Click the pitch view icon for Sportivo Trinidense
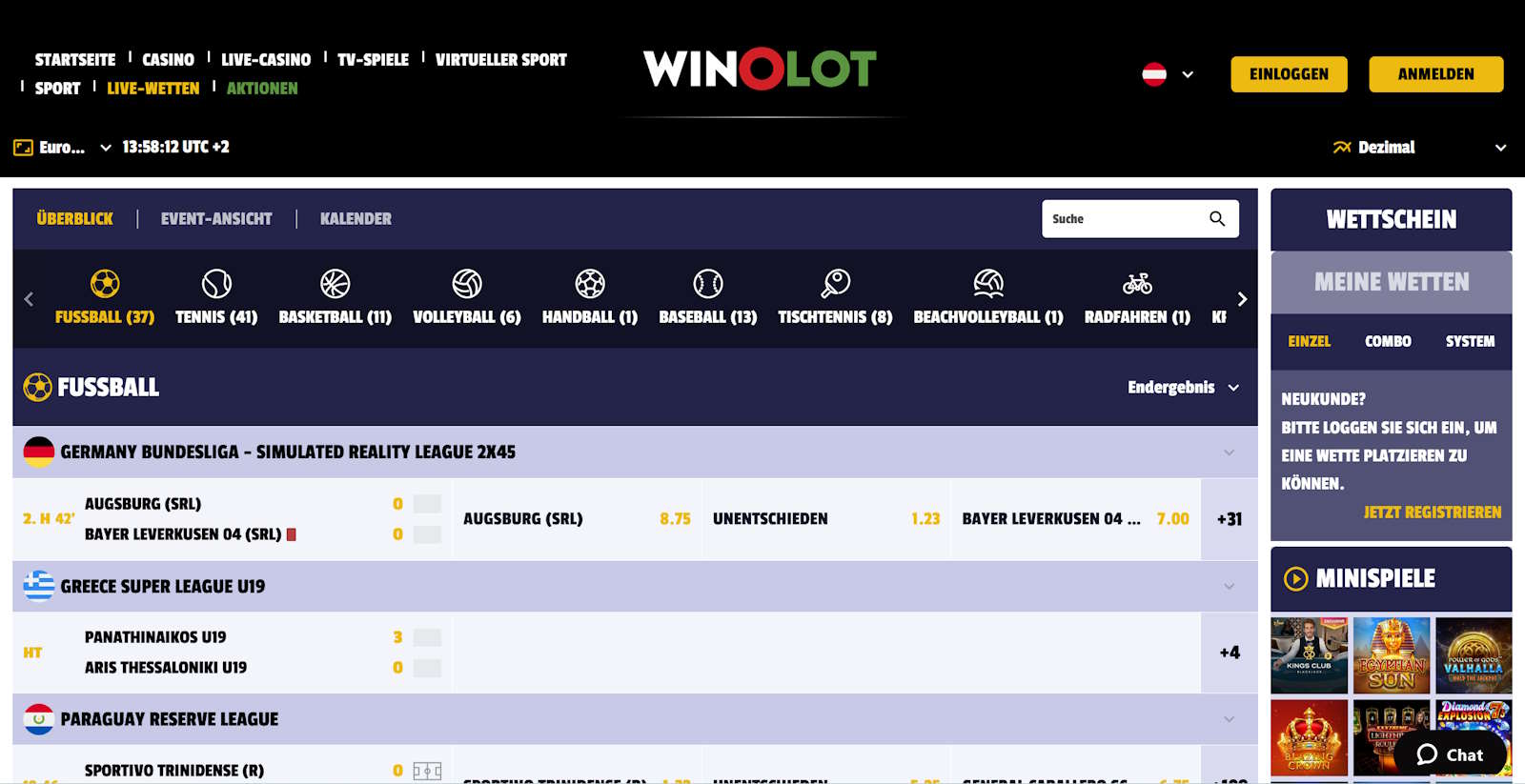 pyautogui.click(x=427, y=771)
